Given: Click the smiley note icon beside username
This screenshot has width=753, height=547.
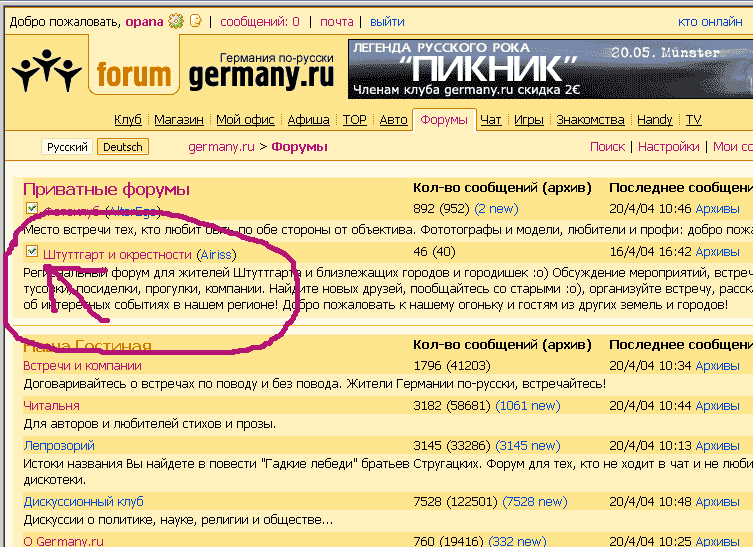Looking at the screenshot, I should tap(195, 21).
